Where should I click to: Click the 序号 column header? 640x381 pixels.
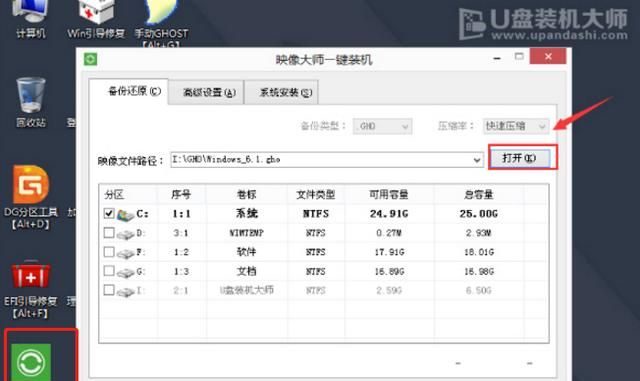tap(181, 194)
